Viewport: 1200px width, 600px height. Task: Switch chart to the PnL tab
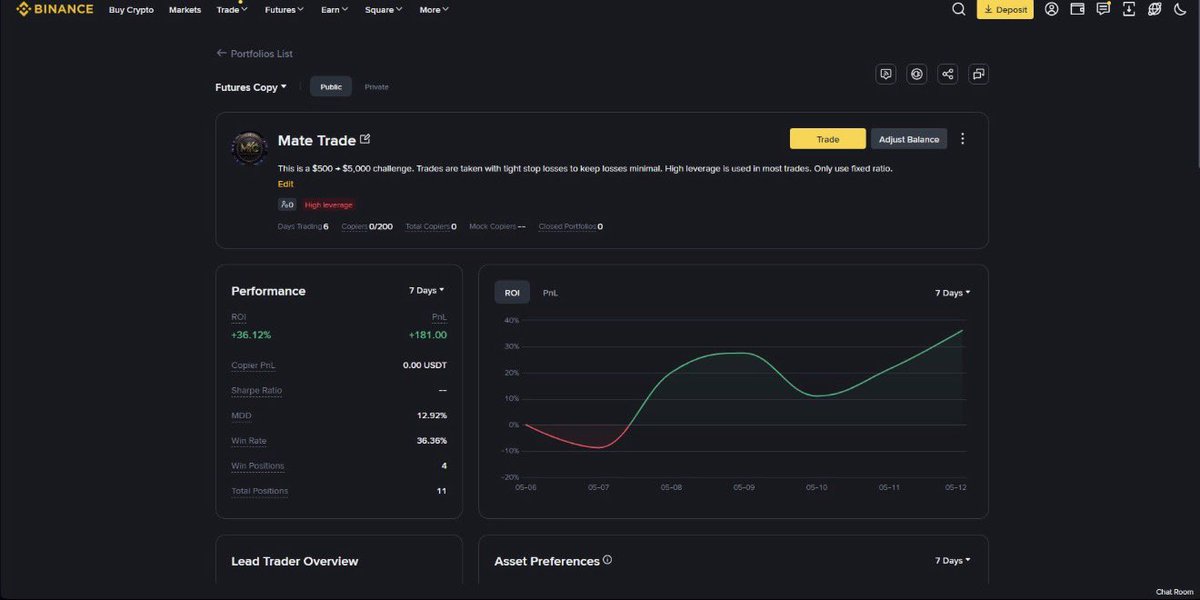550,293
